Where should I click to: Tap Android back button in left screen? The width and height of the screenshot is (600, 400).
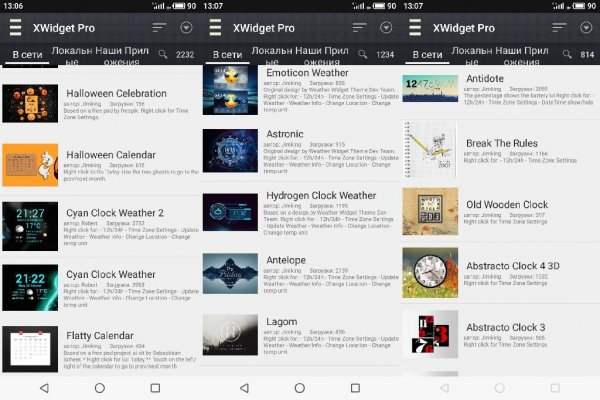pos(44,388)
